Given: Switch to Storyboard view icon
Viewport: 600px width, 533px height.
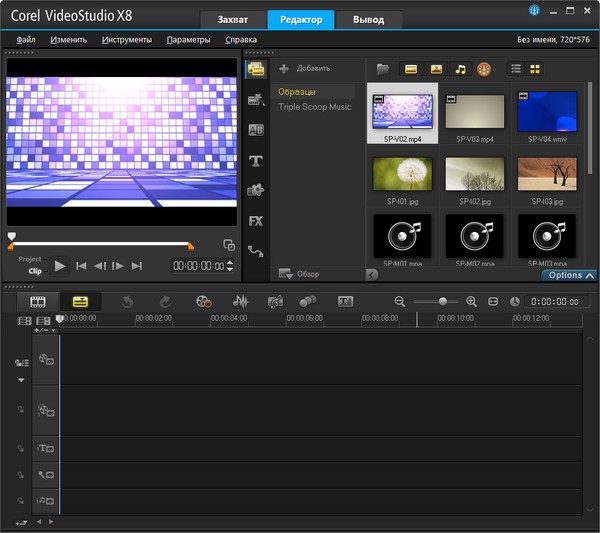Looking at the screenshot, I should coord(38,301).
